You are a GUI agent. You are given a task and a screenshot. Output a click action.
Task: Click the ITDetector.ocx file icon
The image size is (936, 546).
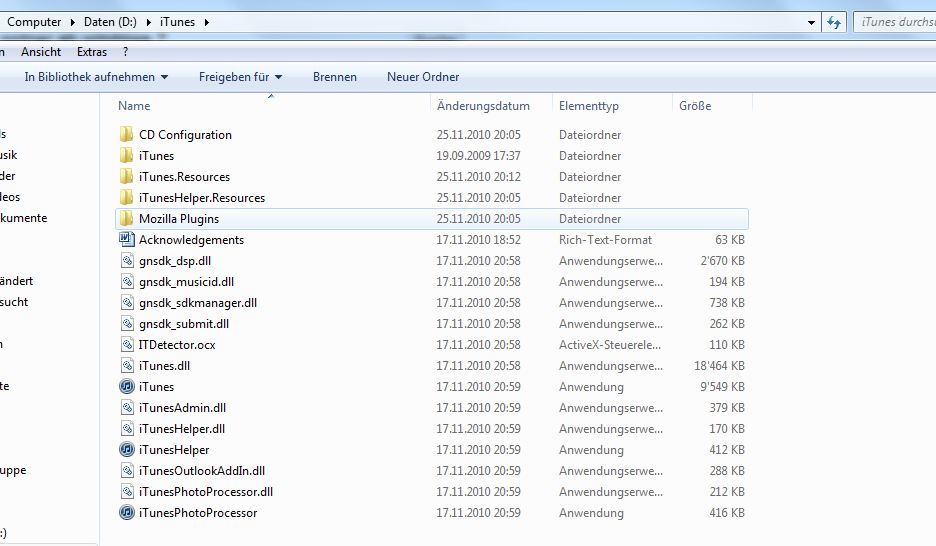coord(126,345)
